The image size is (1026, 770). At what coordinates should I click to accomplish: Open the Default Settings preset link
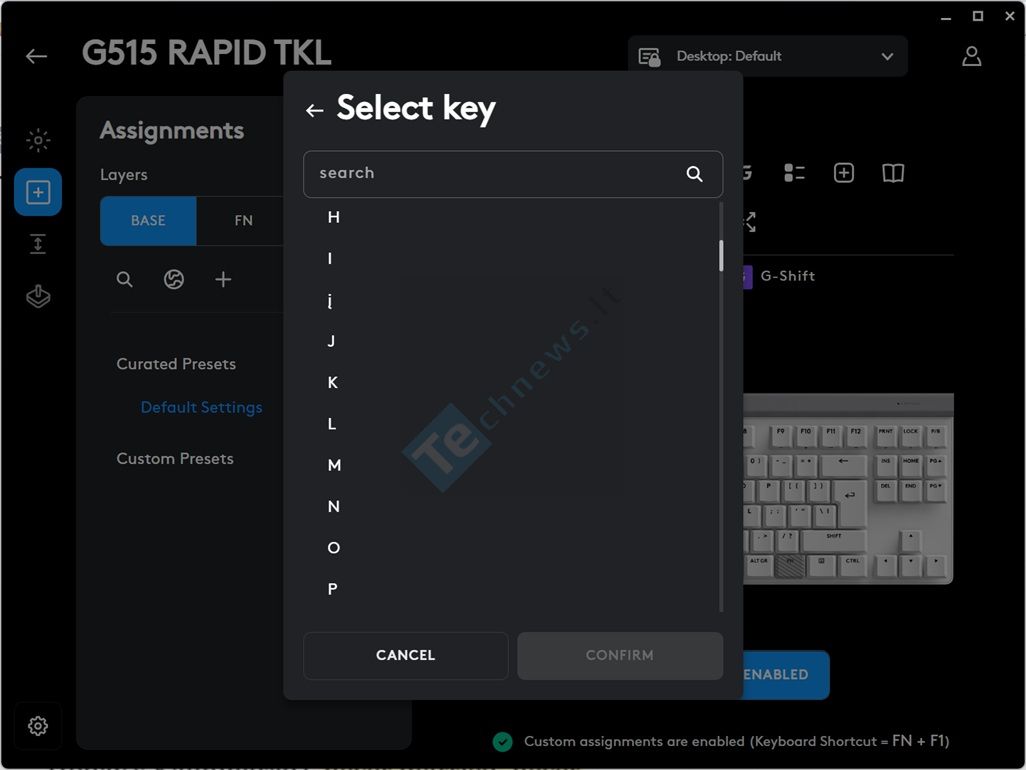[x=201, y=408]
